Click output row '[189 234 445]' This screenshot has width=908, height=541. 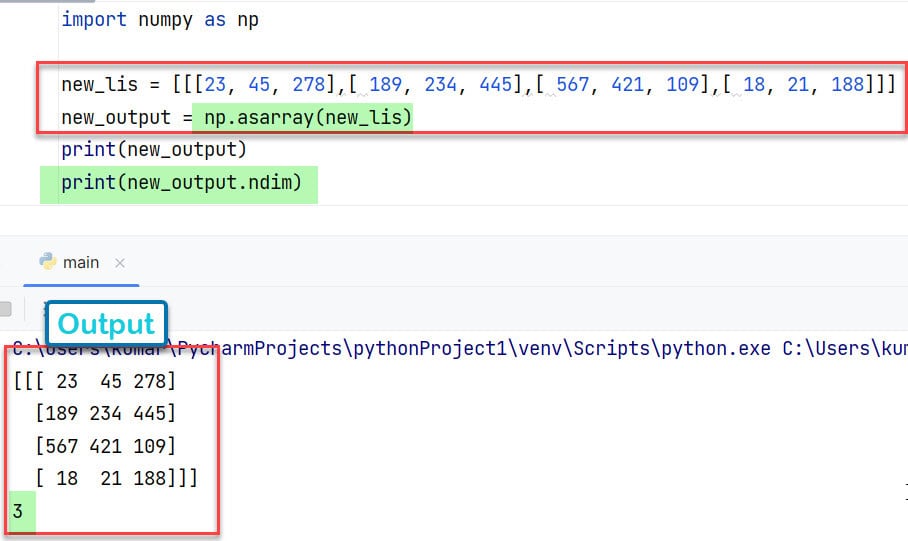105,414
